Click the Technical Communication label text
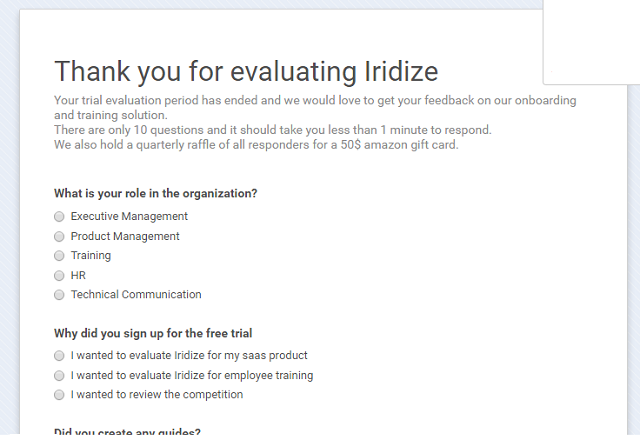 (136, 294)
